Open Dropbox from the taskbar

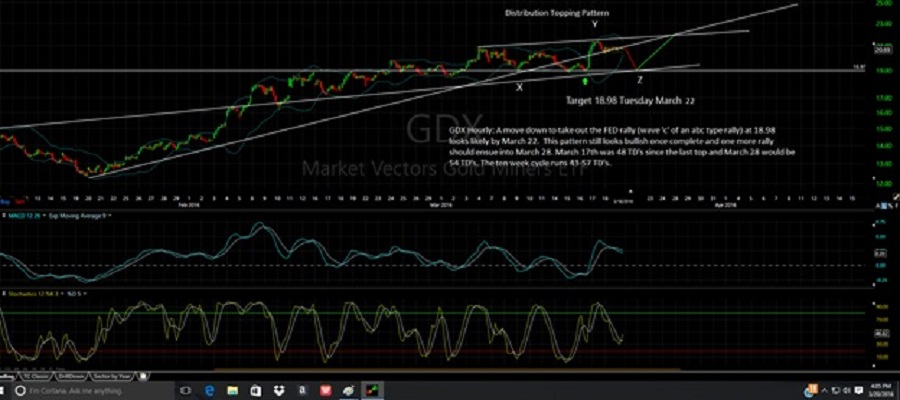coord(279,390)
